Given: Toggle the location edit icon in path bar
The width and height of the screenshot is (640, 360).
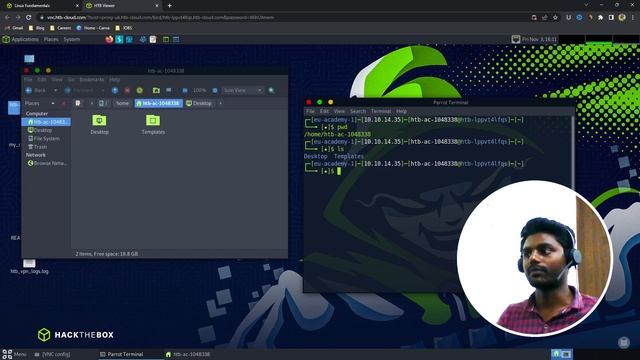Looking at the screenshot, I should point(78,103).
